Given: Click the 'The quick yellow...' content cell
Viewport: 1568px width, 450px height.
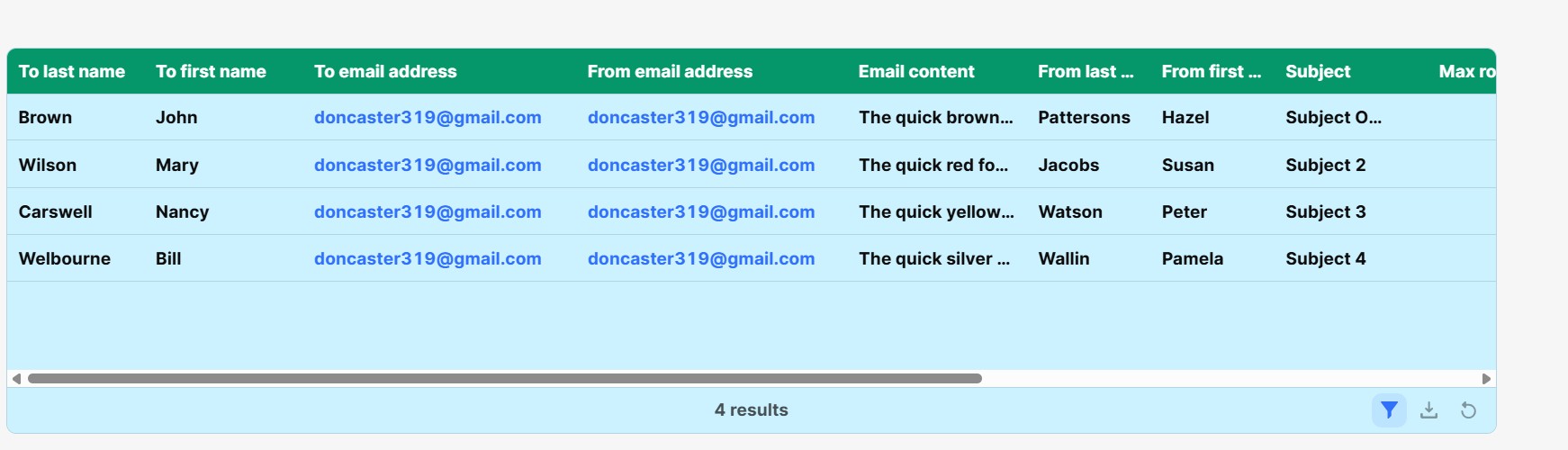Looking at the screenshot, I should click(x=936, y=212).
